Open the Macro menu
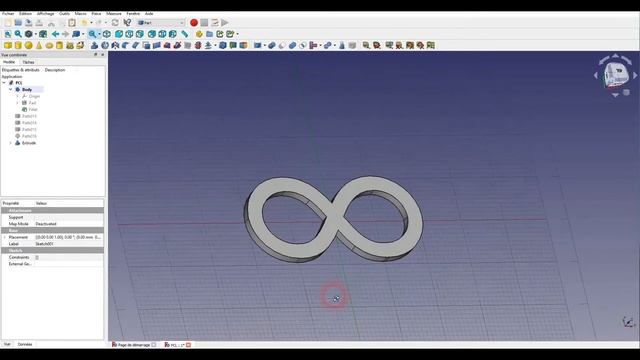This screenshot has width=640, height=360. tap(80, 13)
